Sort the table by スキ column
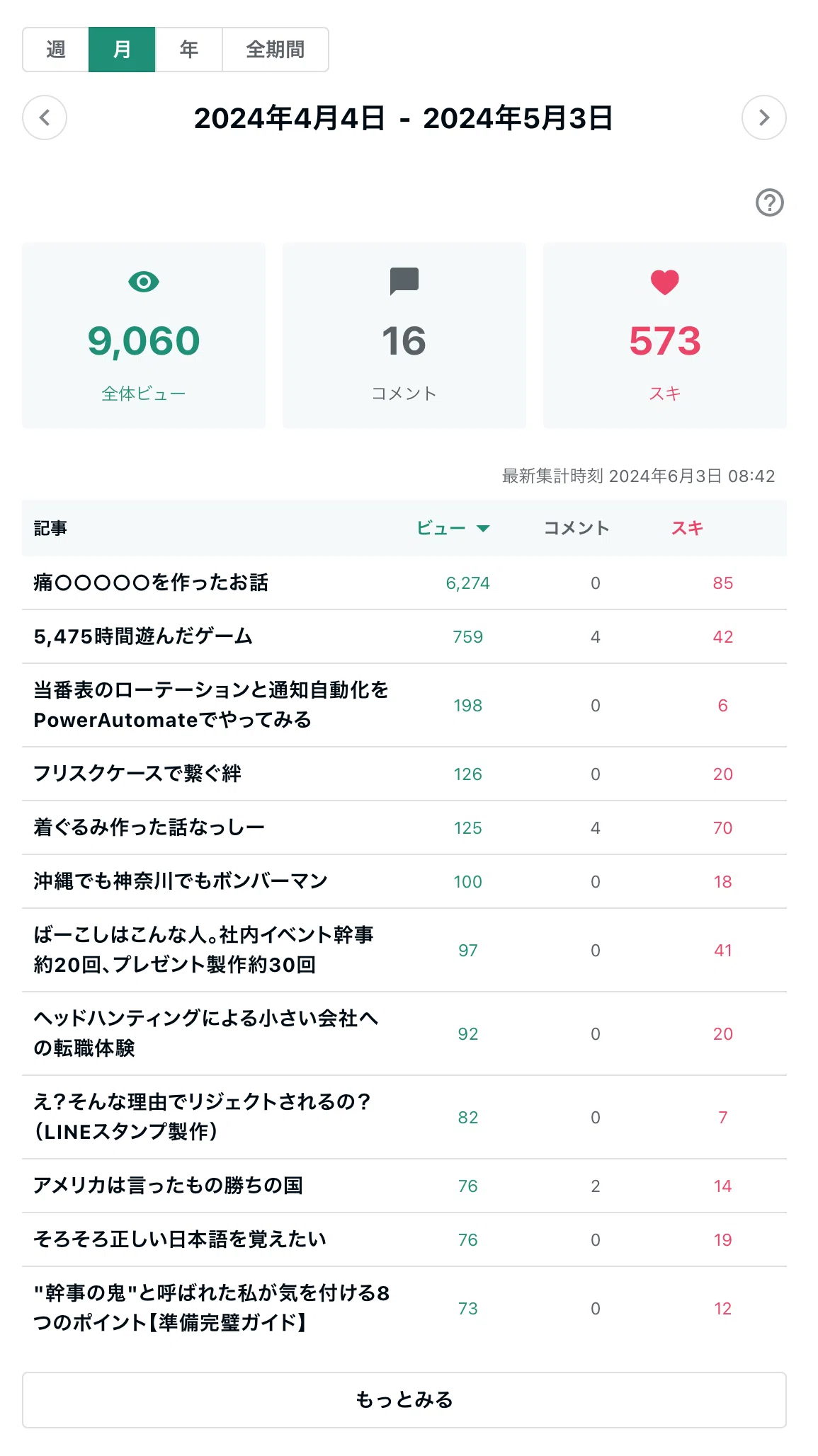 point(687,528)
